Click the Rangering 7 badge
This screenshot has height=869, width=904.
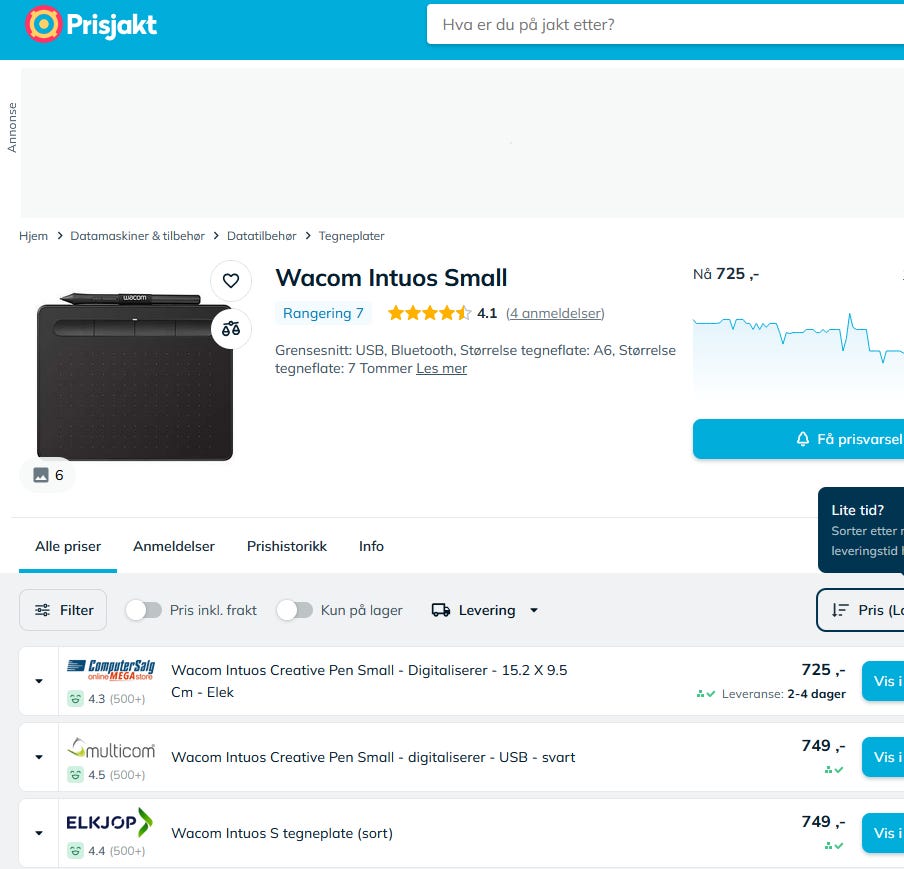click(323, 313)
